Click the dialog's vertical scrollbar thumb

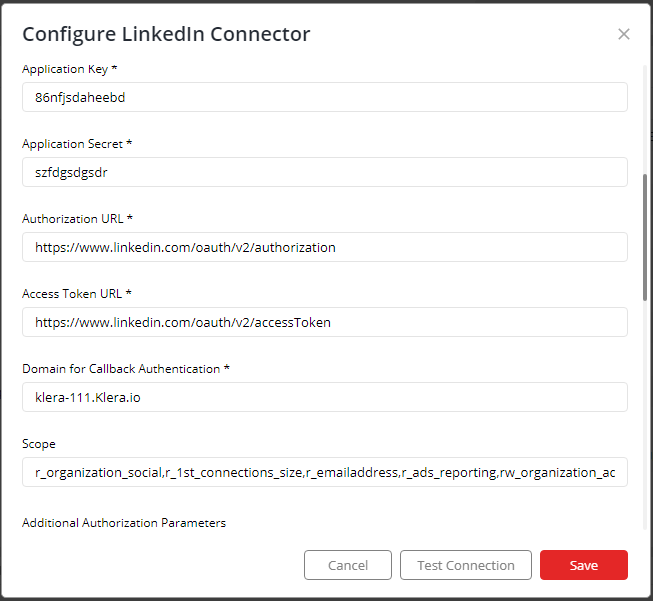645,237
